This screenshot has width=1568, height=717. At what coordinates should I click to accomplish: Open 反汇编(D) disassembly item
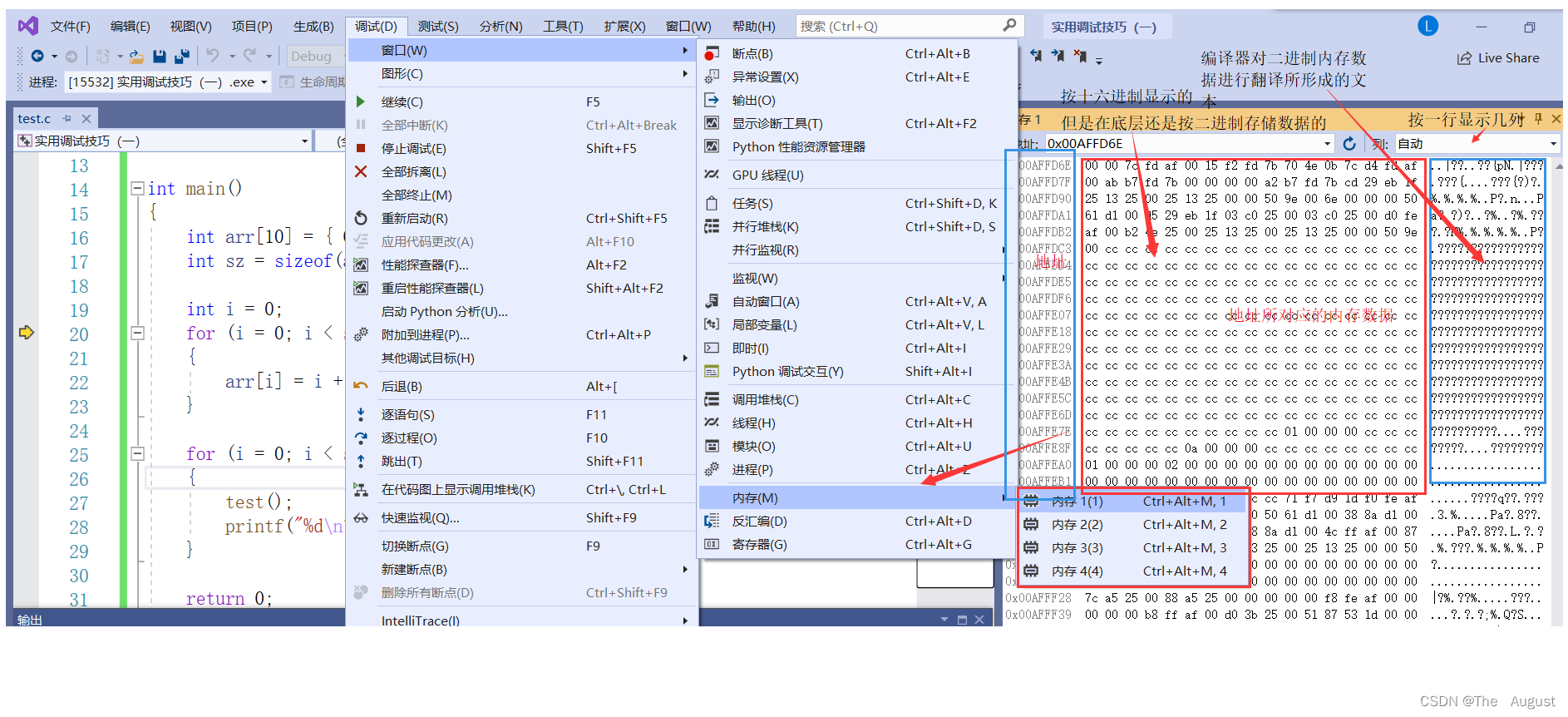coord(857,521)
